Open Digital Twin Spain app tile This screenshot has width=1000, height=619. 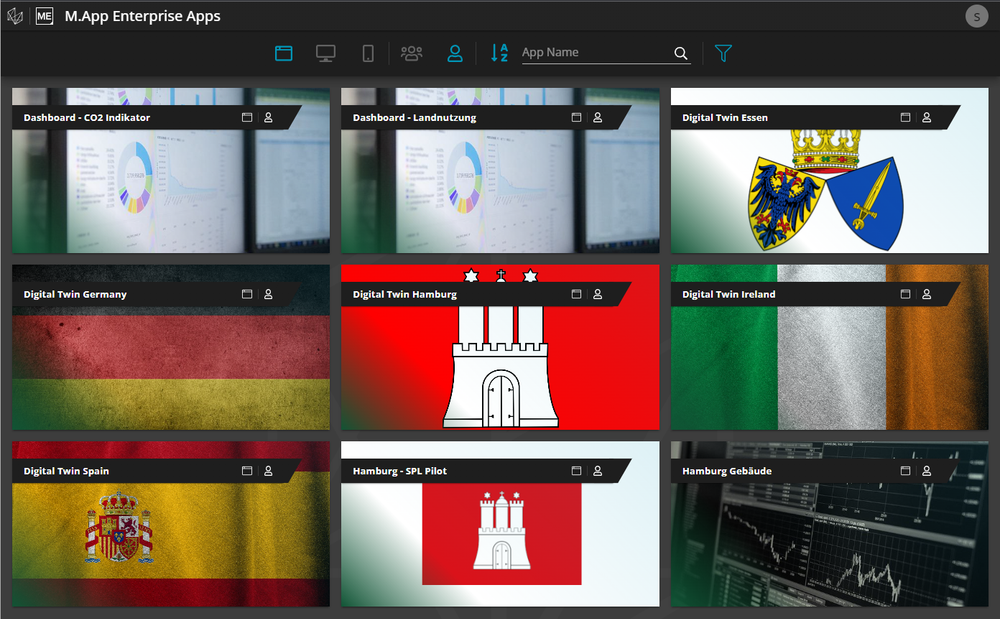point(171,523)
